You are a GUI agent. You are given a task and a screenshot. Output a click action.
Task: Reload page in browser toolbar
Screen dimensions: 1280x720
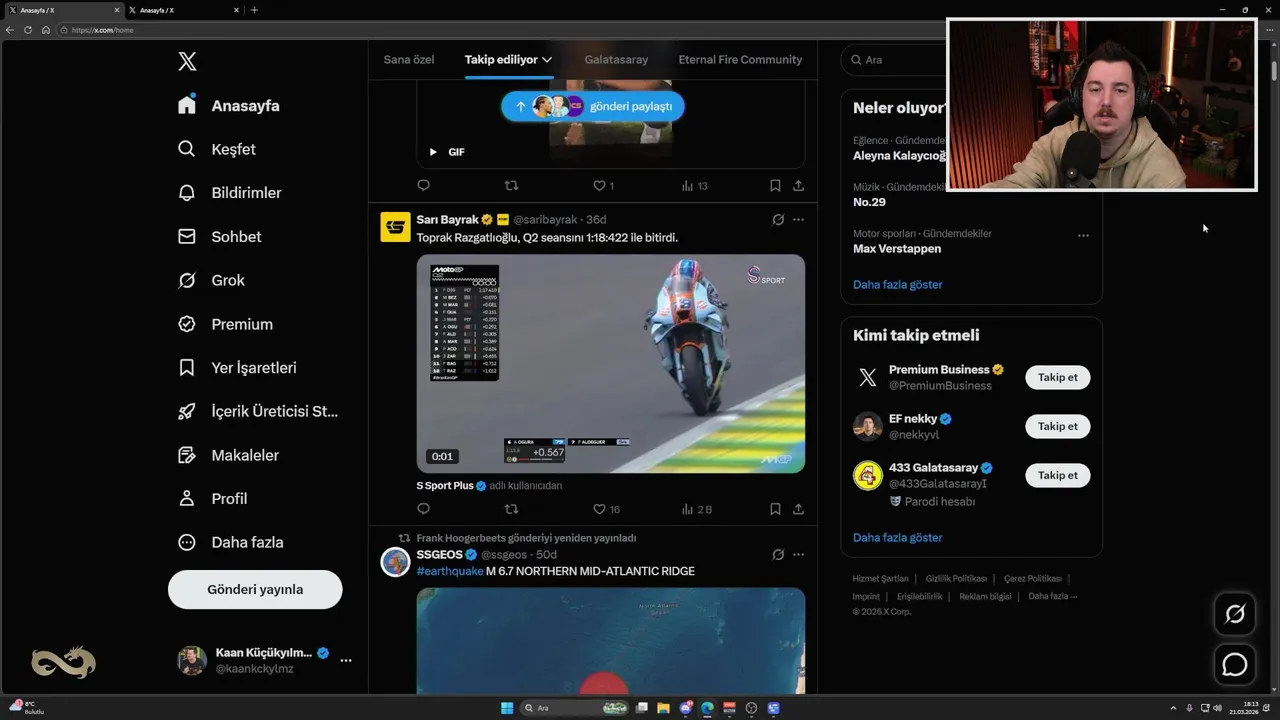[x=28, y=30]
